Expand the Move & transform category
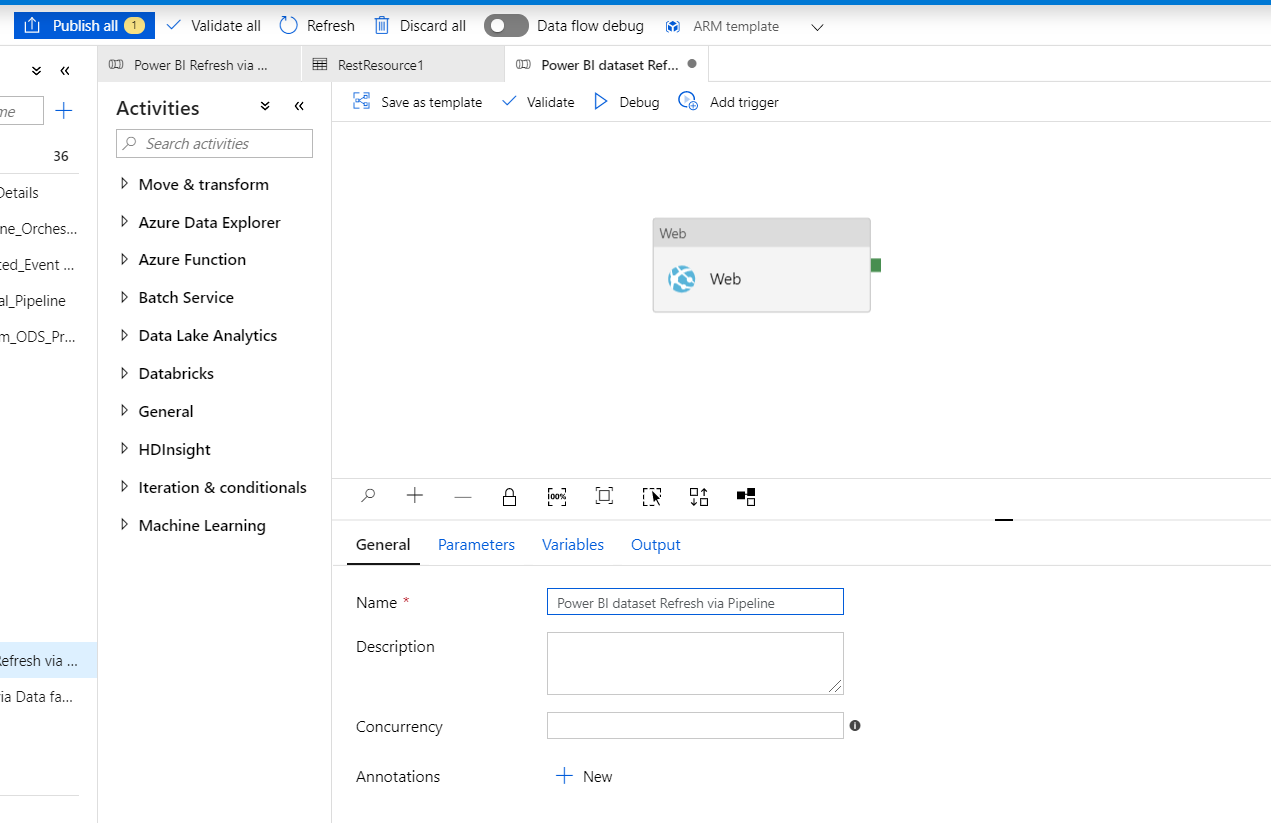 coord(124,184)
